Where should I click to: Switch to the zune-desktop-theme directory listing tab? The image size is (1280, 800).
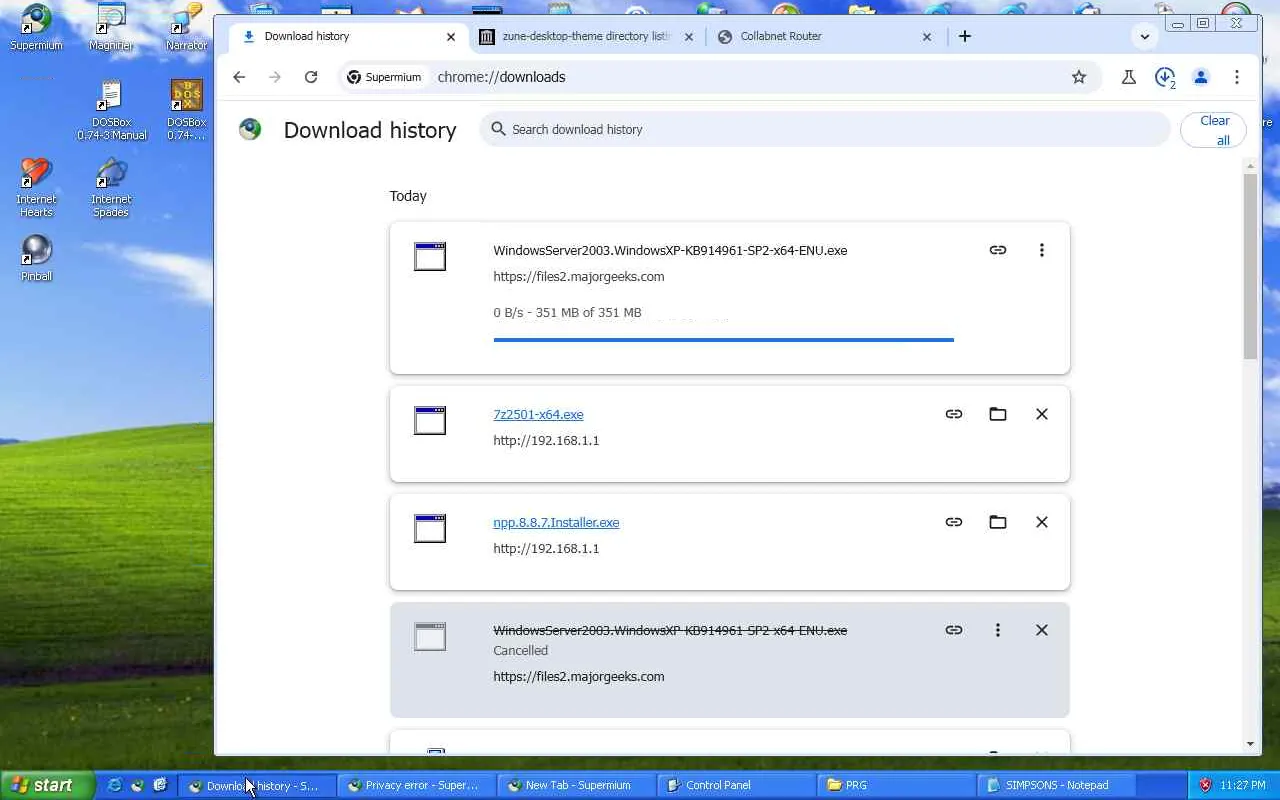click(x=586, y=36)
